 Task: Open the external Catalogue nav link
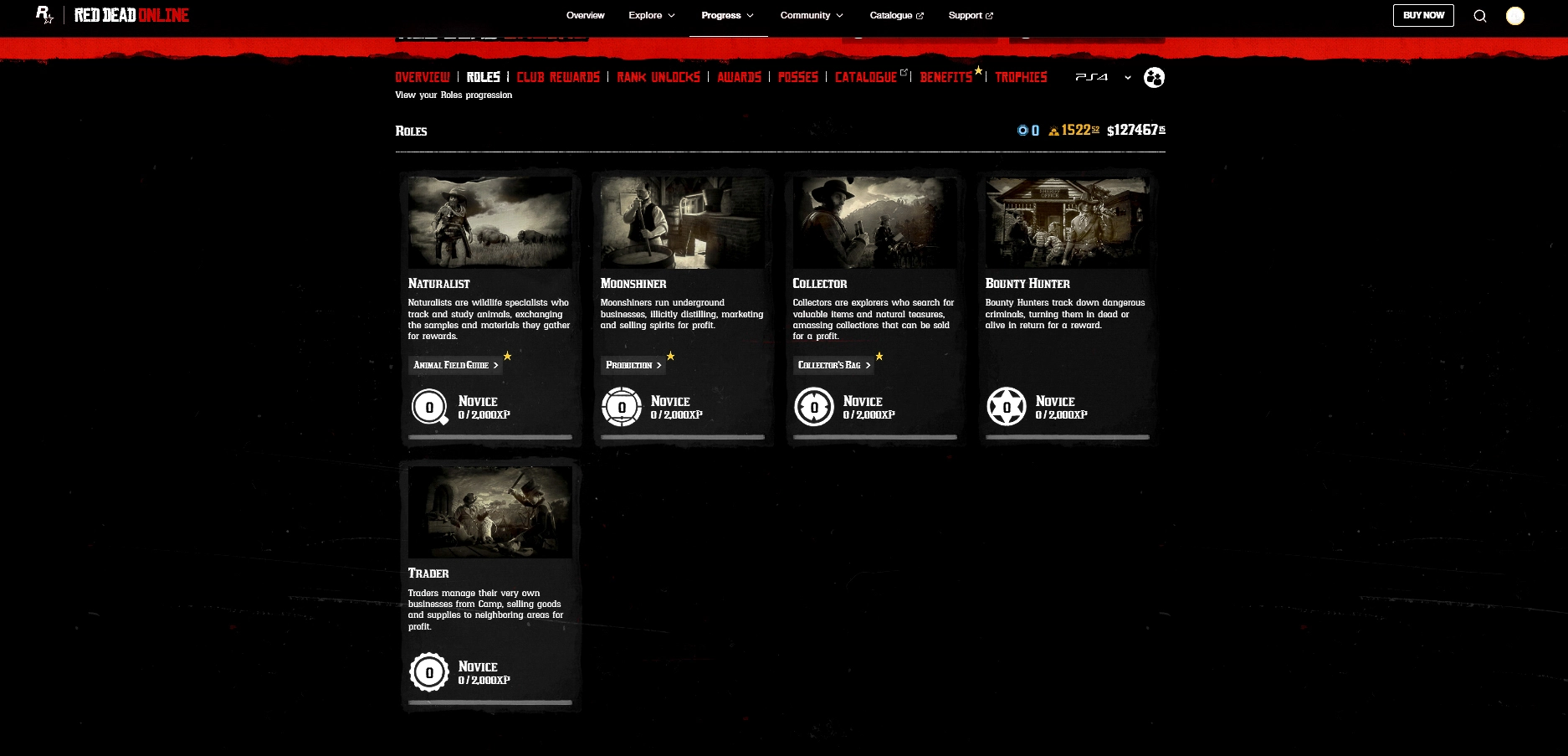pyautogui.click(x=897, y=15)
